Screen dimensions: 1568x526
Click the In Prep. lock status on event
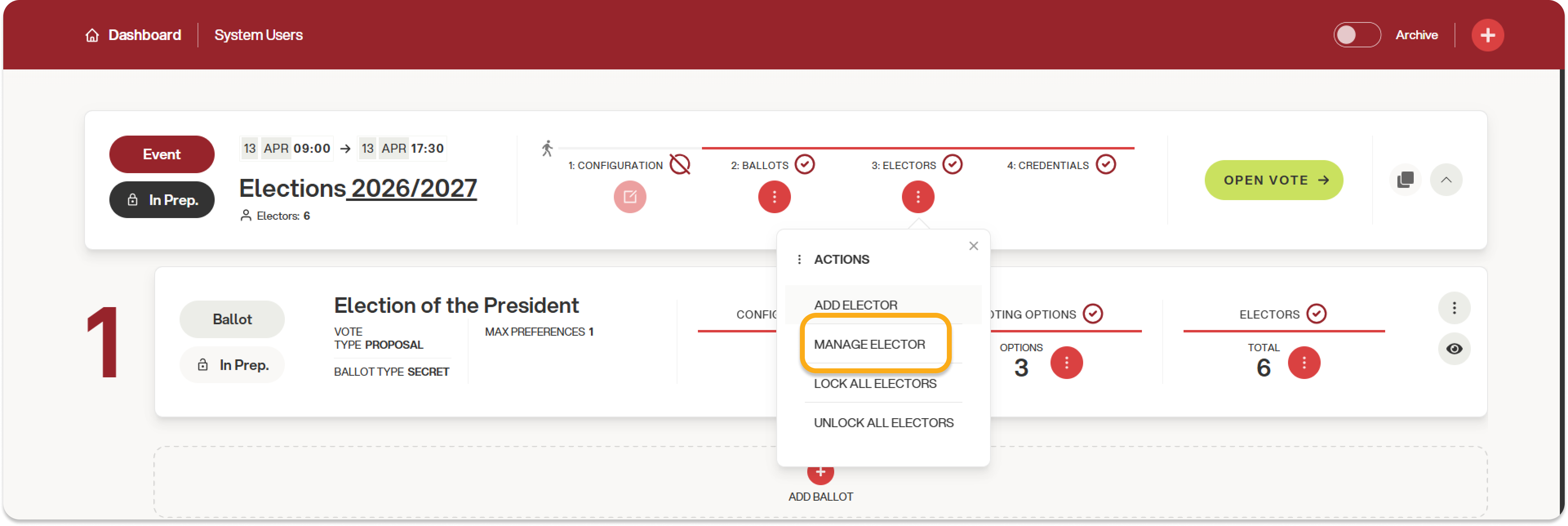click(162, 200)
